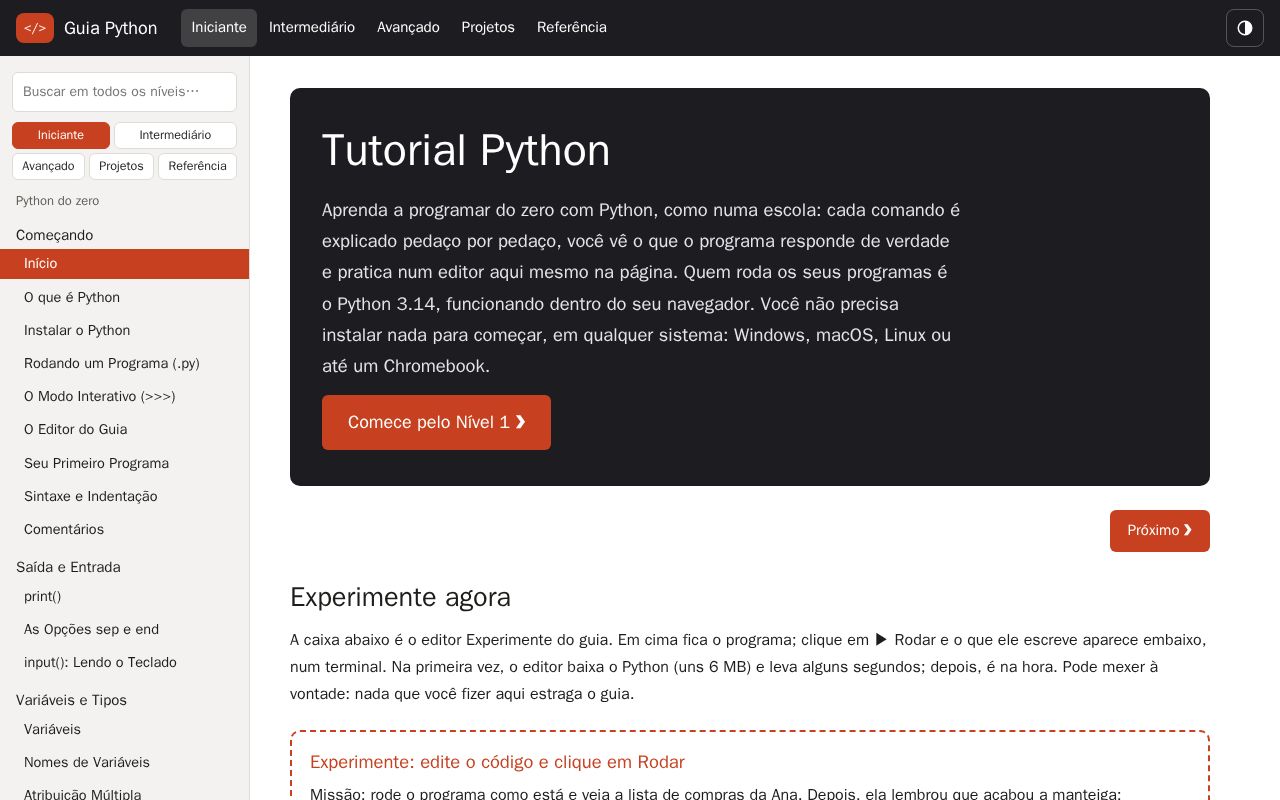1280x800 pixels.
Task: Go to next page with Próximo button
Action: pyautogui.click(x=1160, y=531)
